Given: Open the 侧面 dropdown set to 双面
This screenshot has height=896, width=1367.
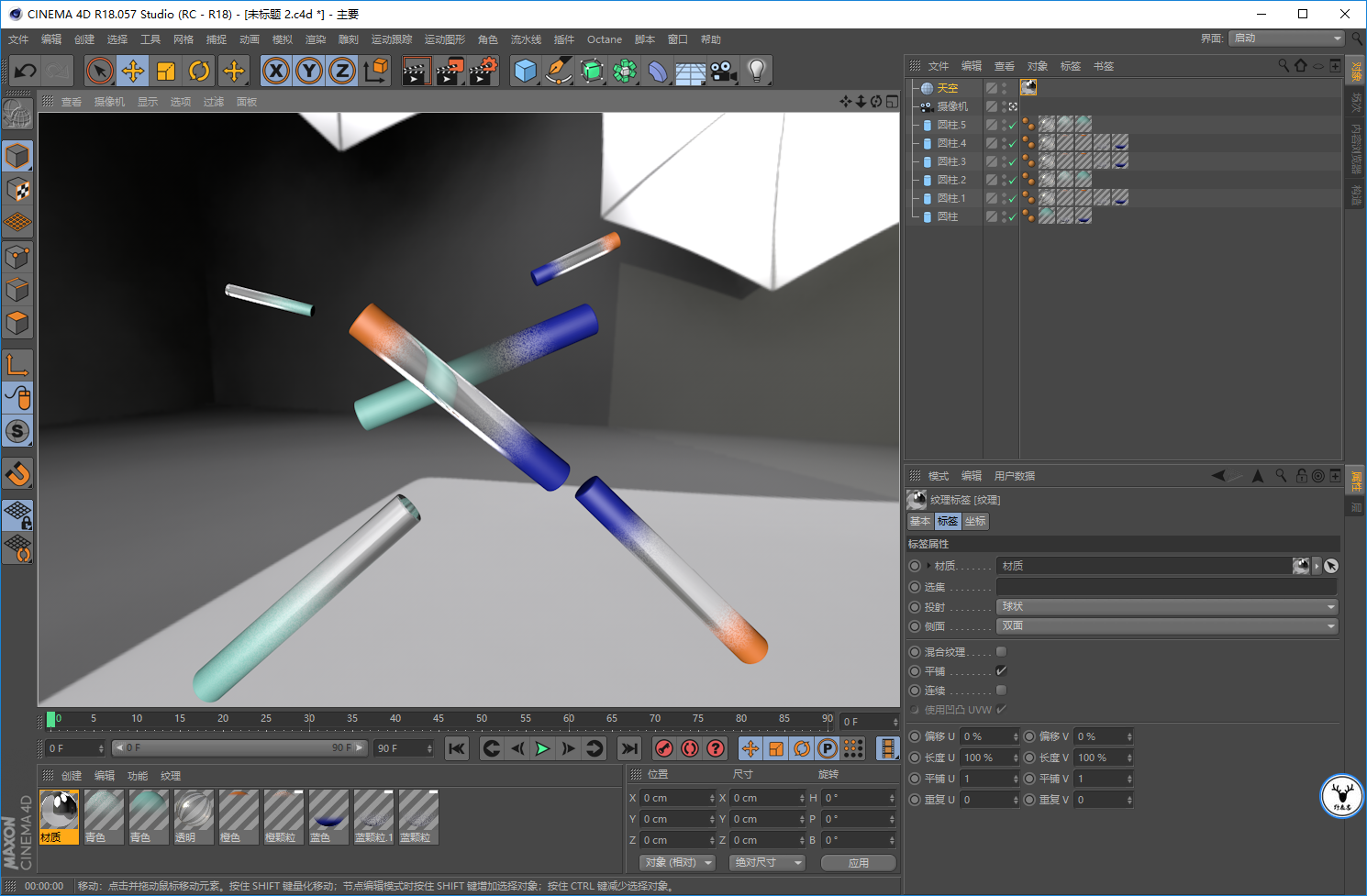Looking at the screenshot, I should point(1167,626).
